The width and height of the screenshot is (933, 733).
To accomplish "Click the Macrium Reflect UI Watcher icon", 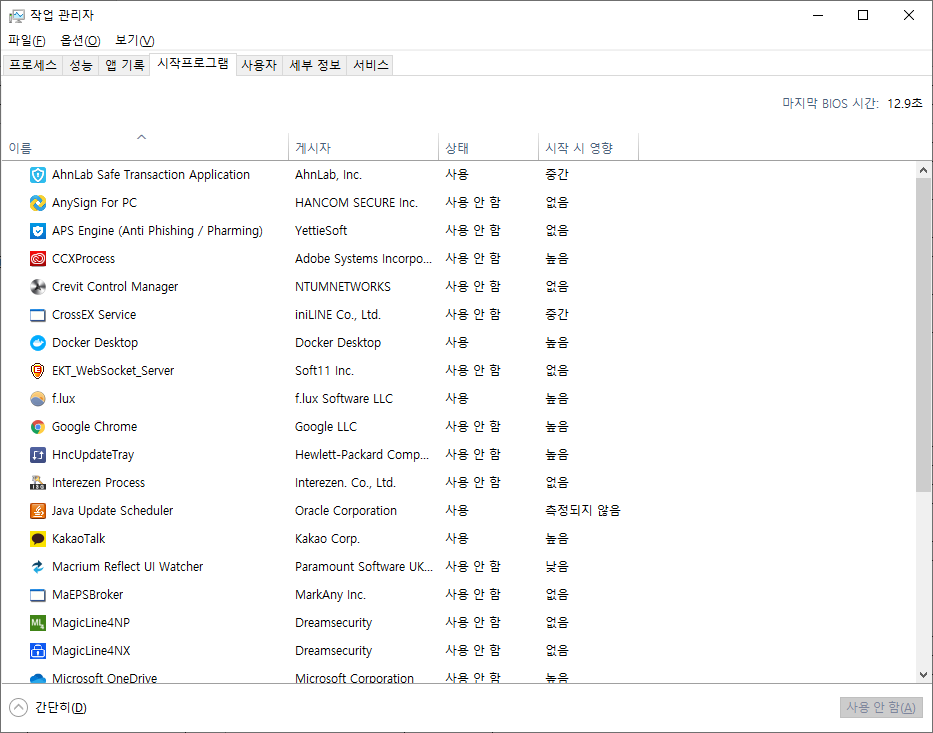I will click(37, 566).
